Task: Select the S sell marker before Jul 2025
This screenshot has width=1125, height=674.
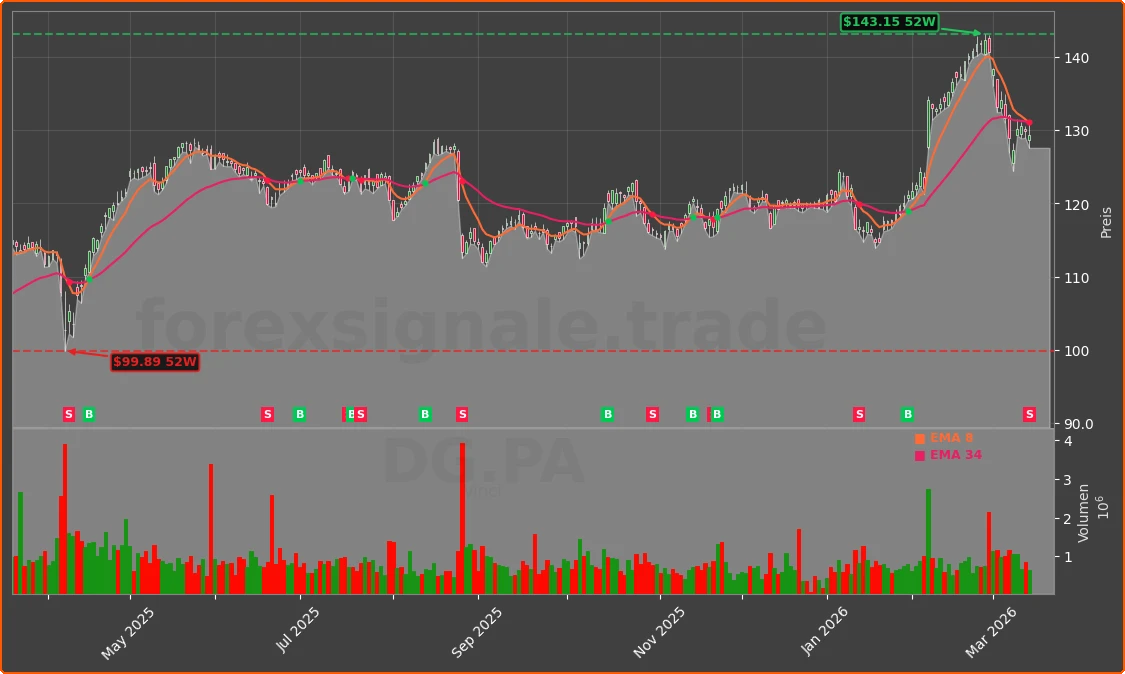Action: 268,413
